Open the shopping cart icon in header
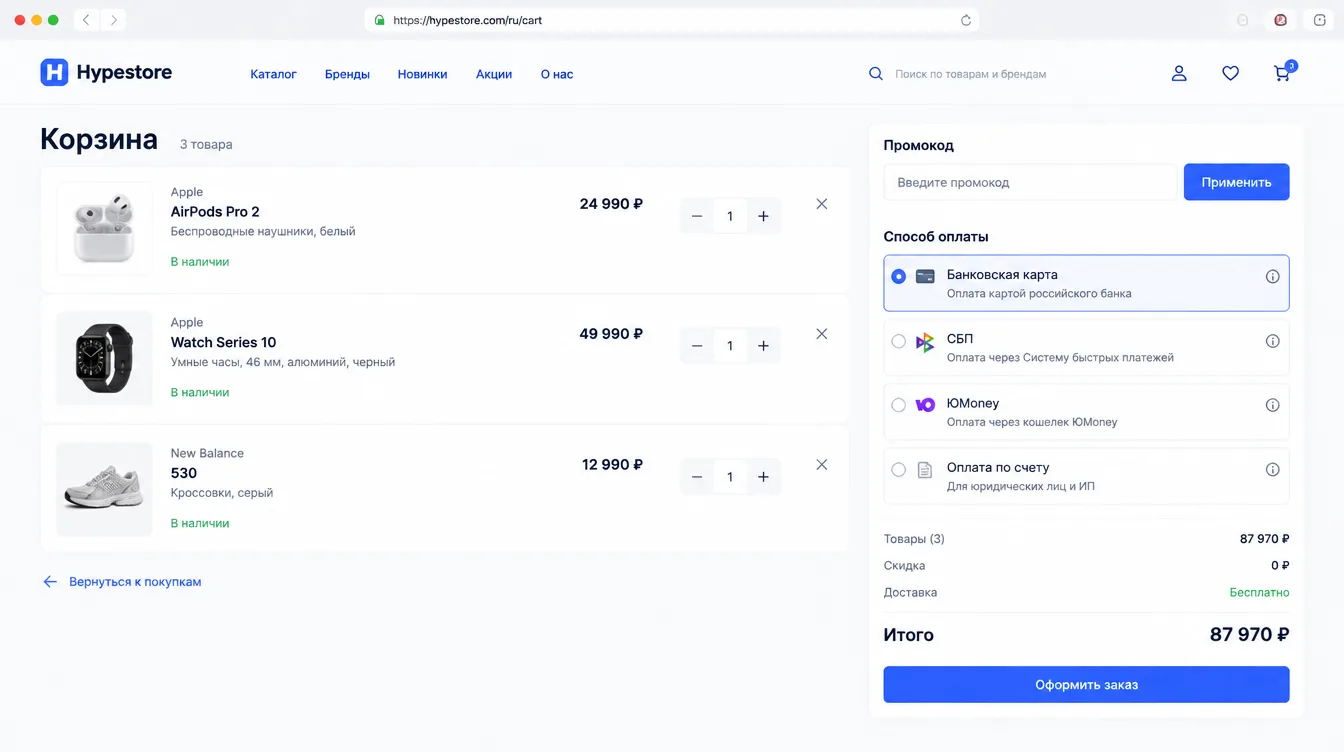This screenshot has height=752, width=1344. 1282,73
